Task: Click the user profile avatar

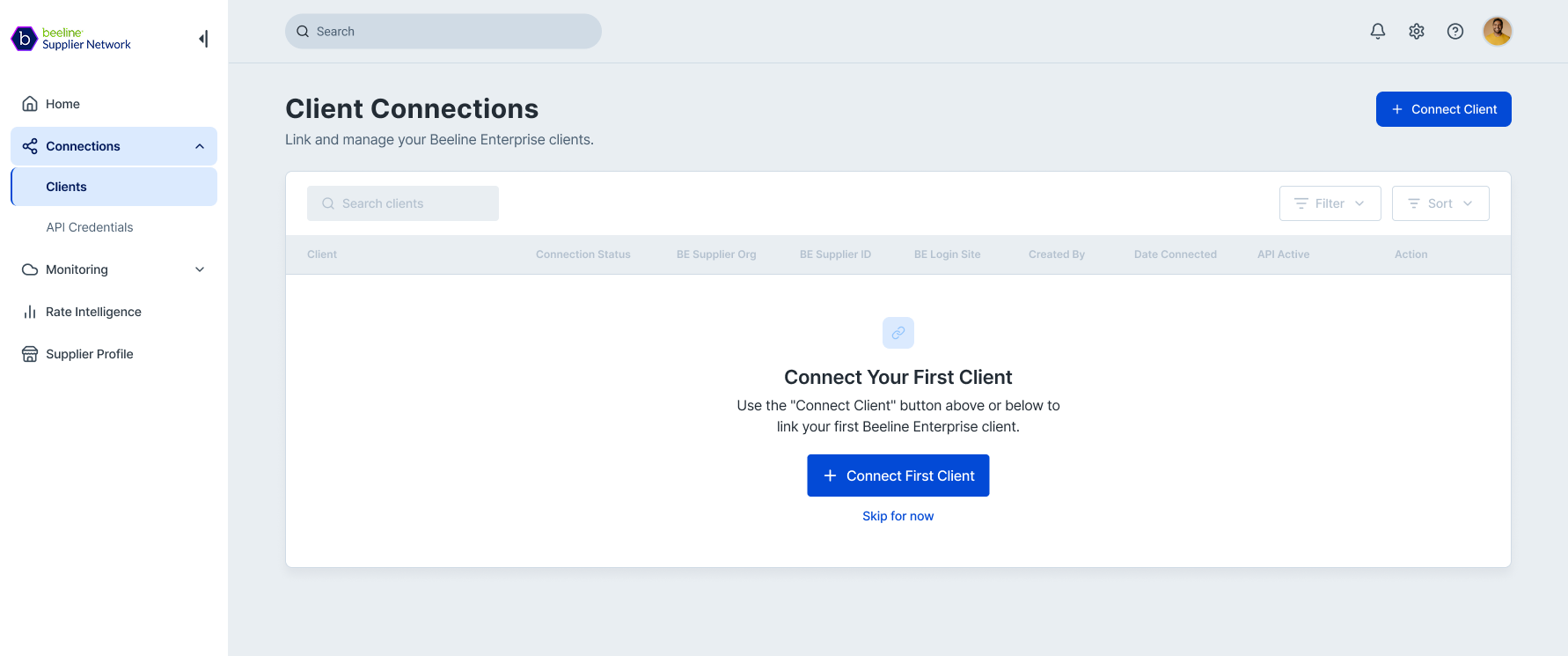Action: (x=1498, y=32)
